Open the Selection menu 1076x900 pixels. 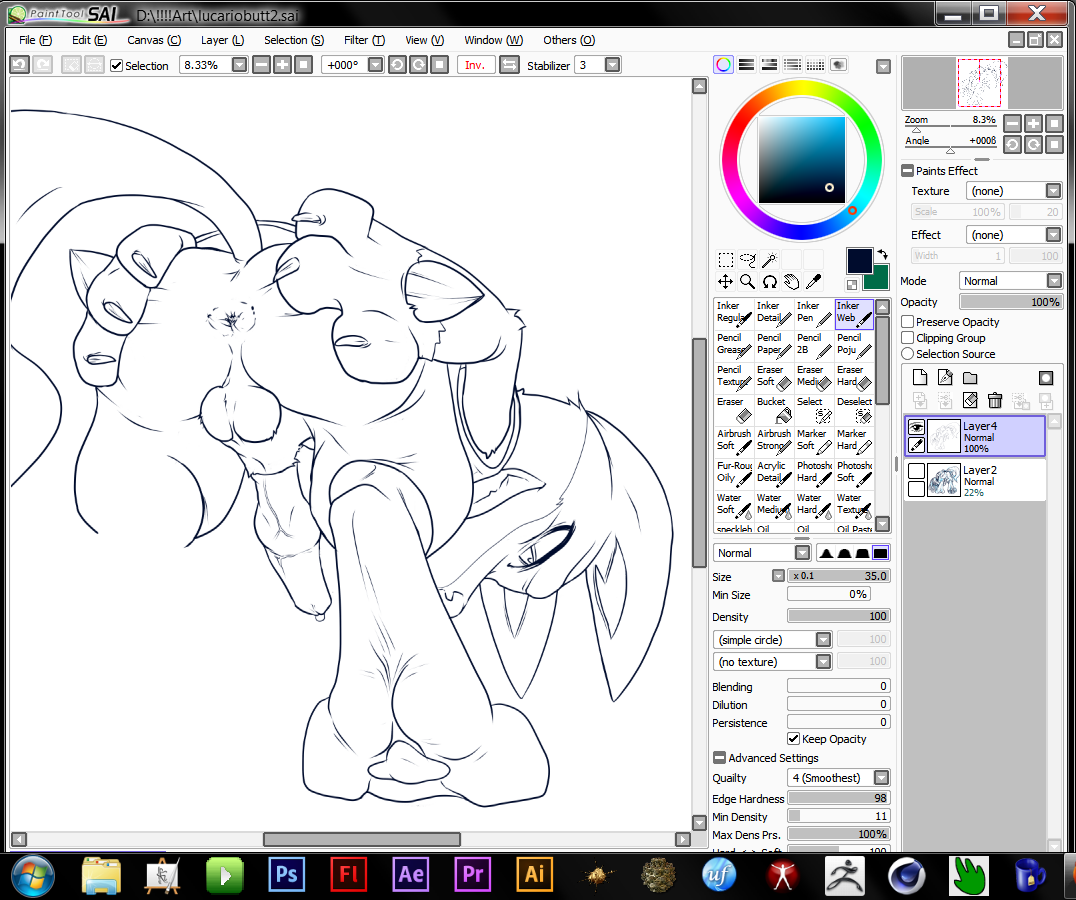tap(294, 40)
